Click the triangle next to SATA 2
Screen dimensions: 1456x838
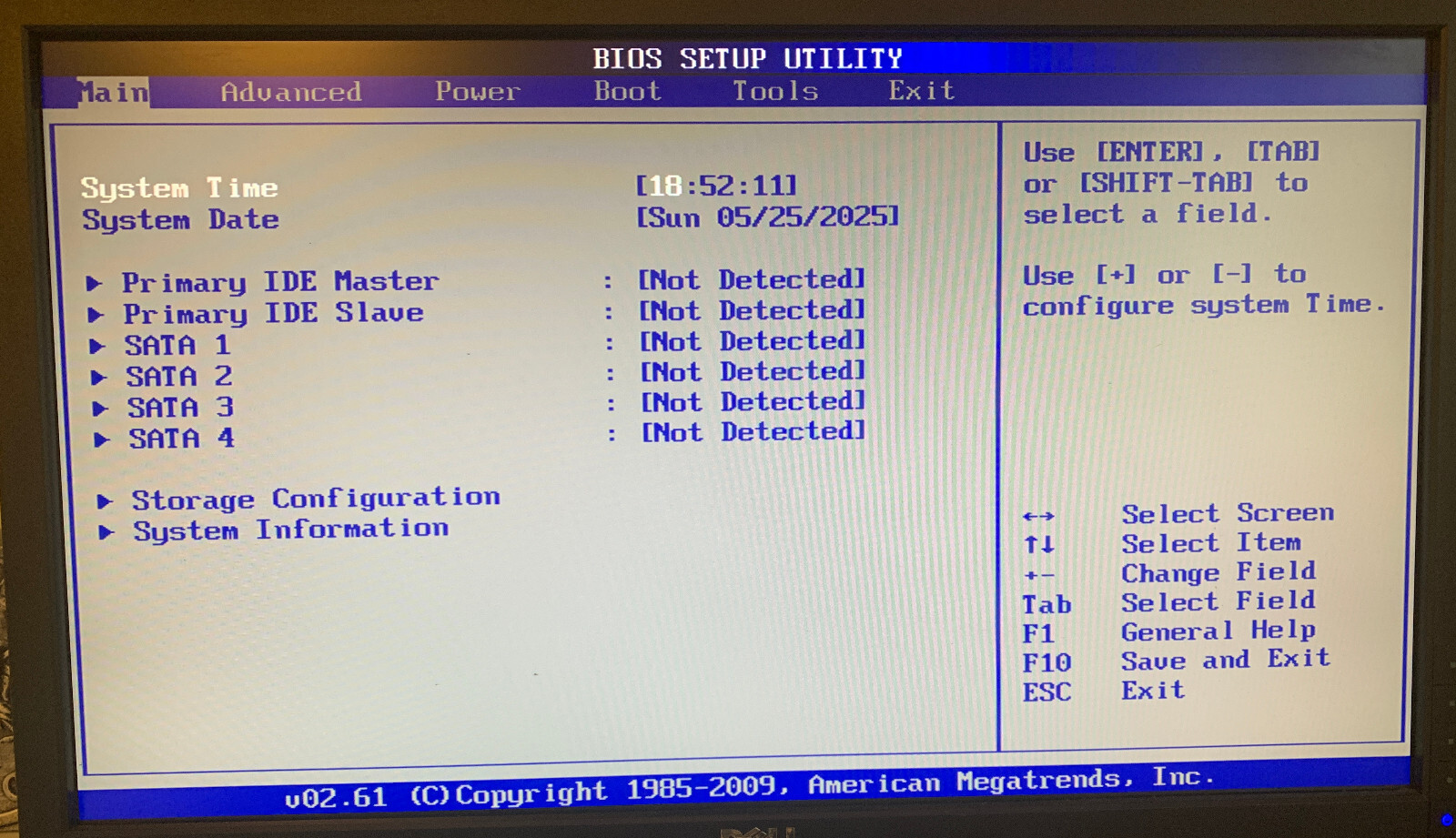pyautogui.click(x=99, y=378)
